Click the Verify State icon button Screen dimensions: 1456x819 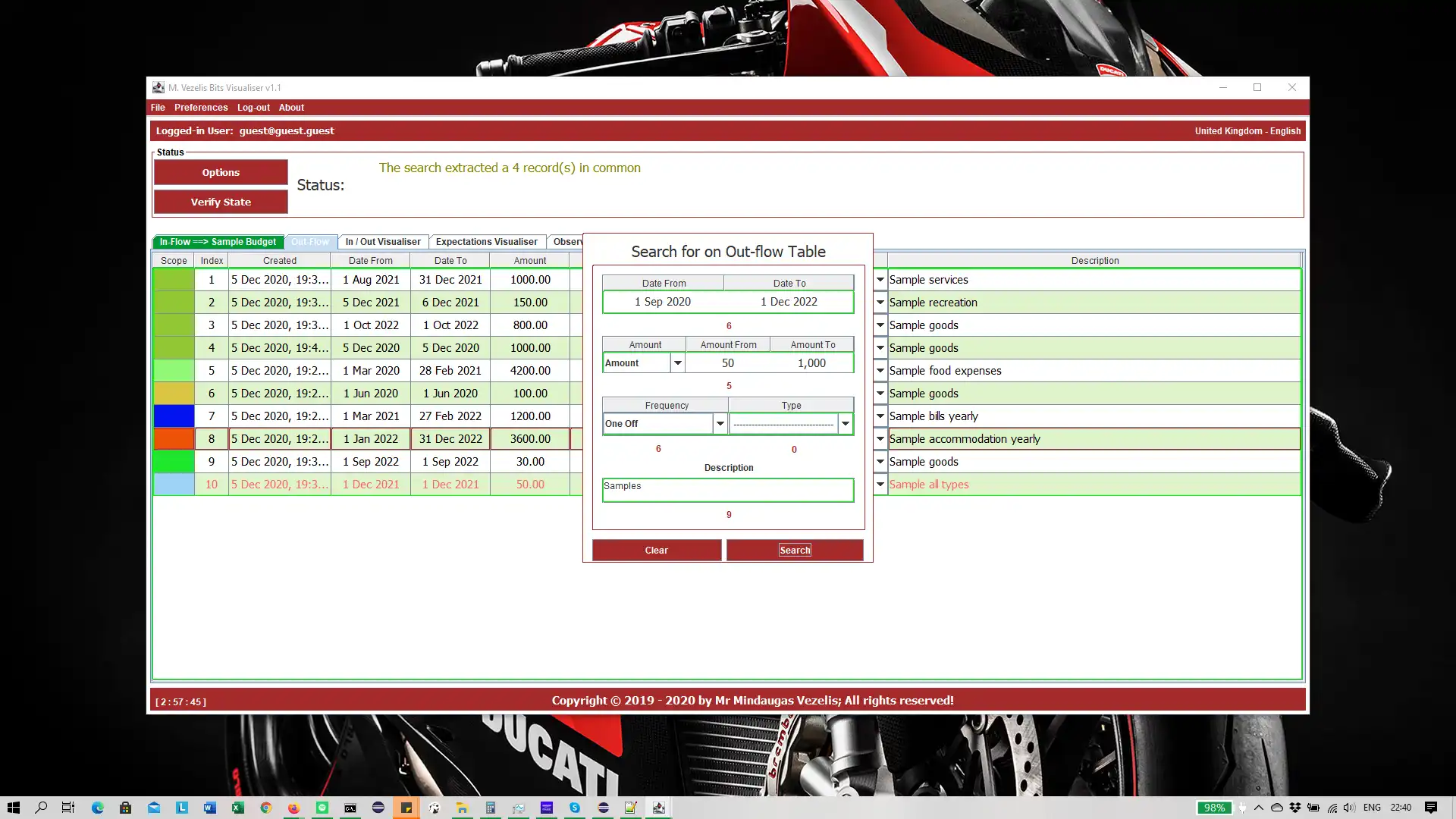[x=221, y=202]
